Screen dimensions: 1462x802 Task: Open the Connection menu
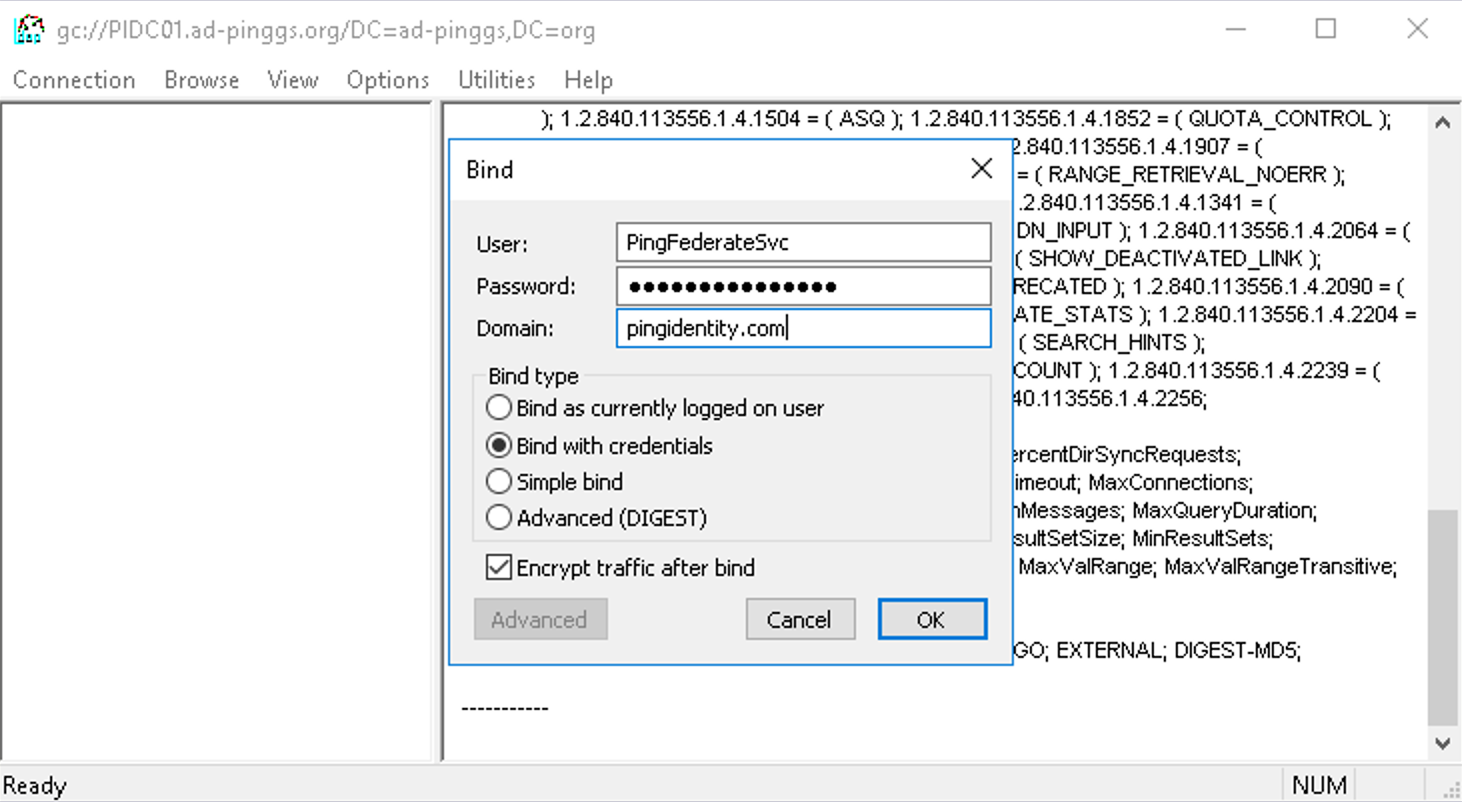point(74,80)
